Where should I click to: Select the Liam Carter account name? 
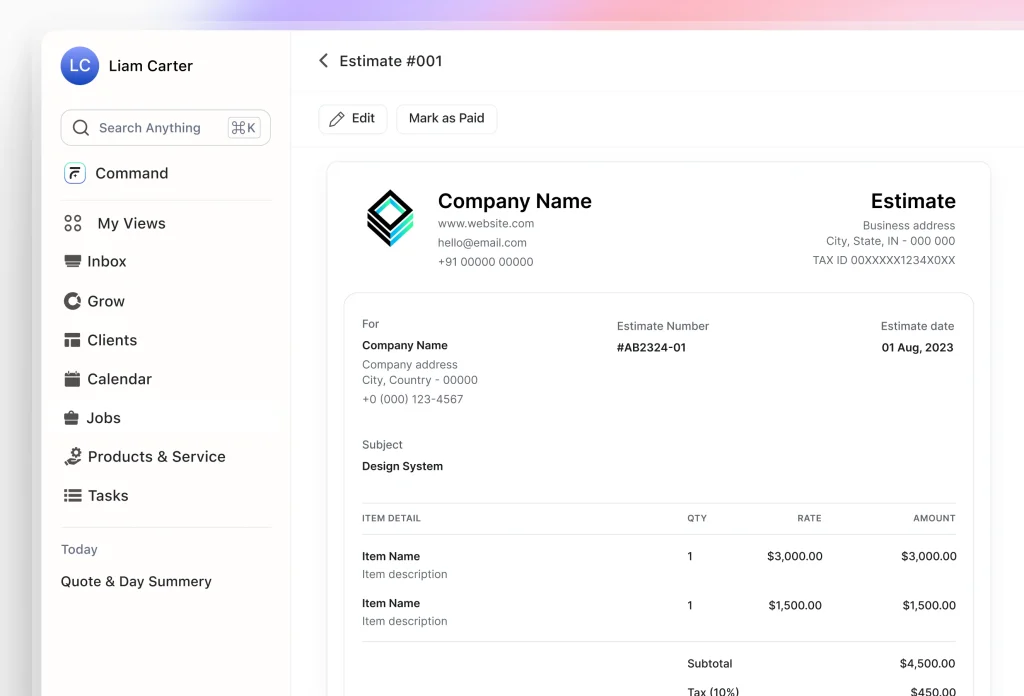pos(150,66)
